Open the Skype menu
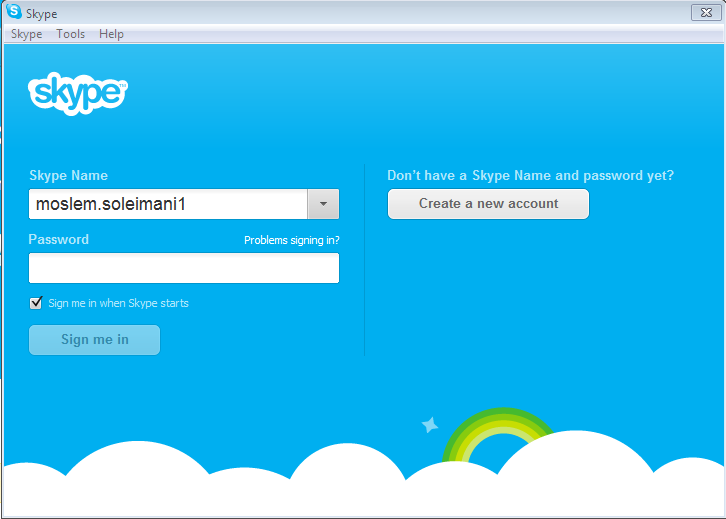The height and width of the screenshot is (519, 726). [x=26, y=34]
